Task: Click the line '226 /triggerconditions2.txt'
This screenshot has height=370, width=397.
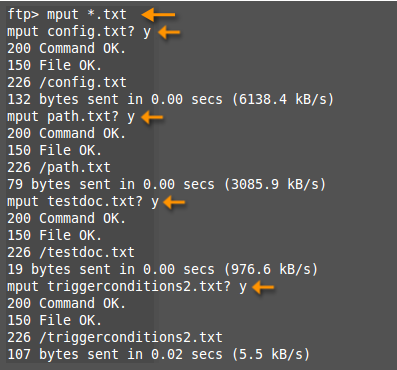Action: 115,337
